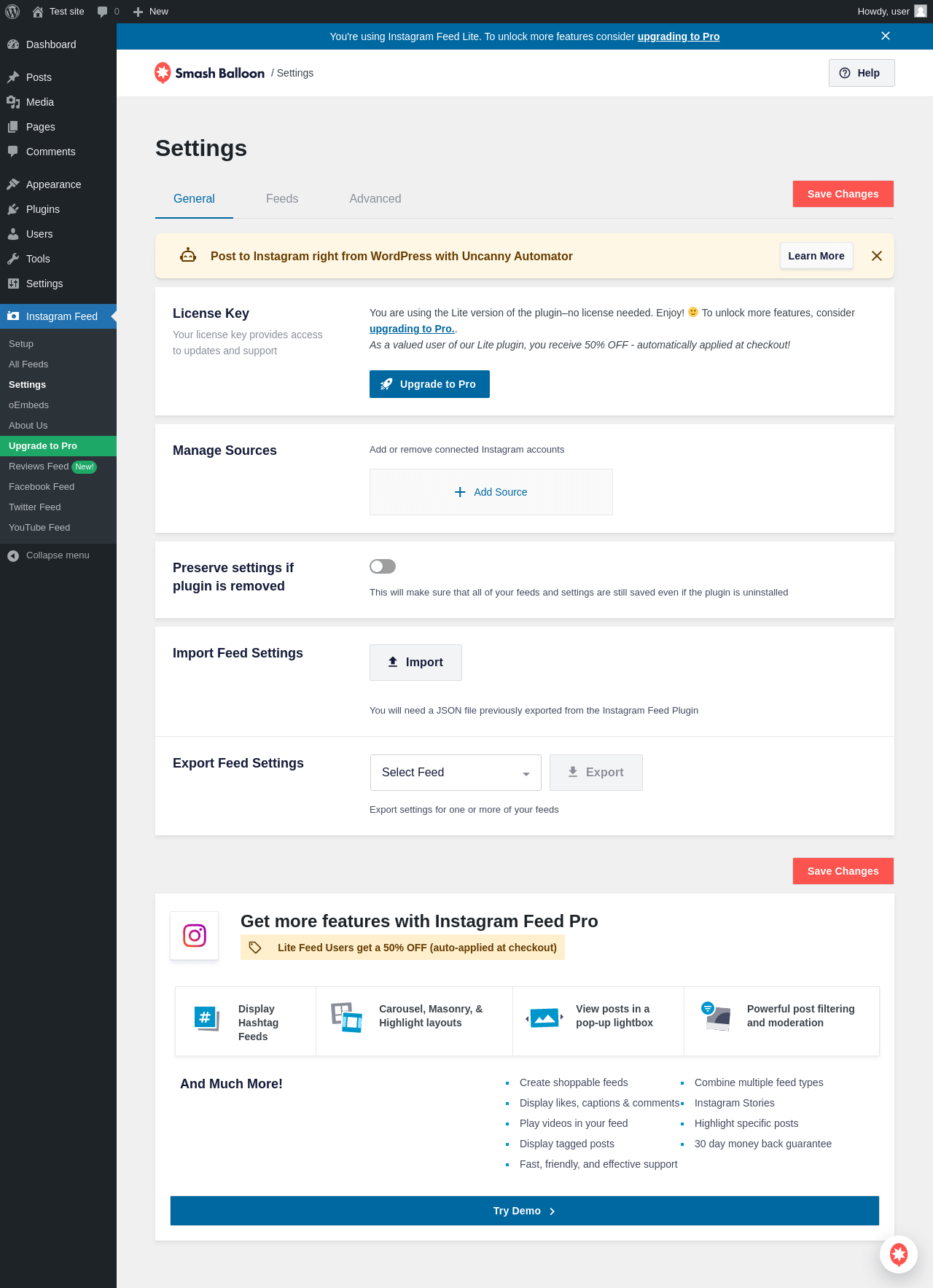Screen dimensions: 933x1288
Task: Click the Smash Balloon logo in header
Action: (x=209, y=73)
